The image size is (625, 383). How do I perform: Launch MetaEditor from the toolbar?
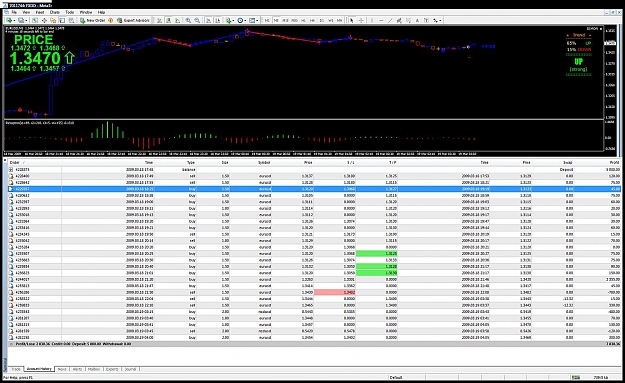(110, 20)
